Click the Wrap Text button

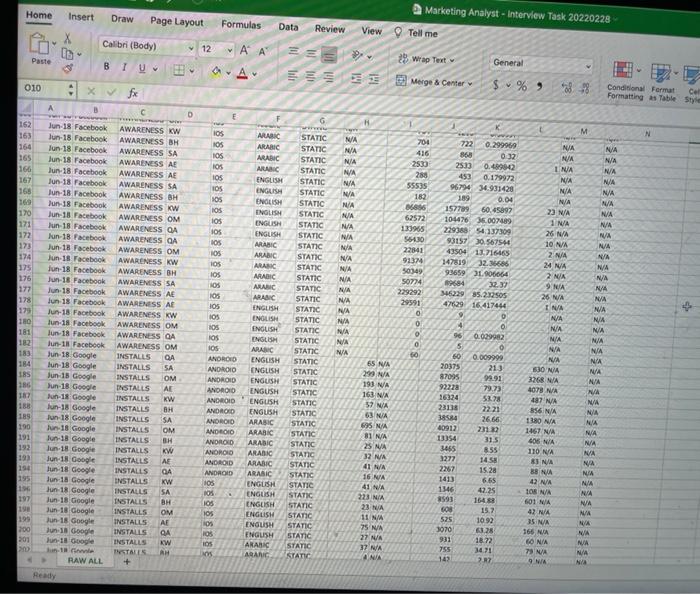(426, 59)
